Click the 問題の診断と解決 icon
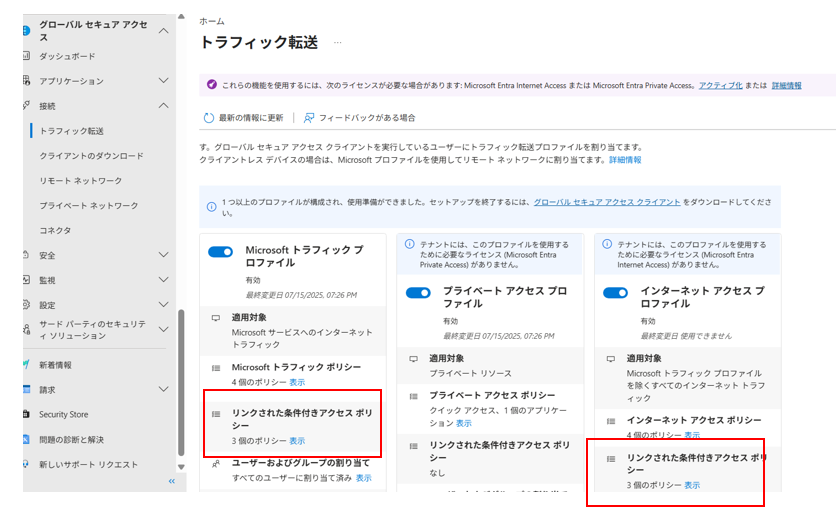836x515 pixels. [x=27, y=439]
